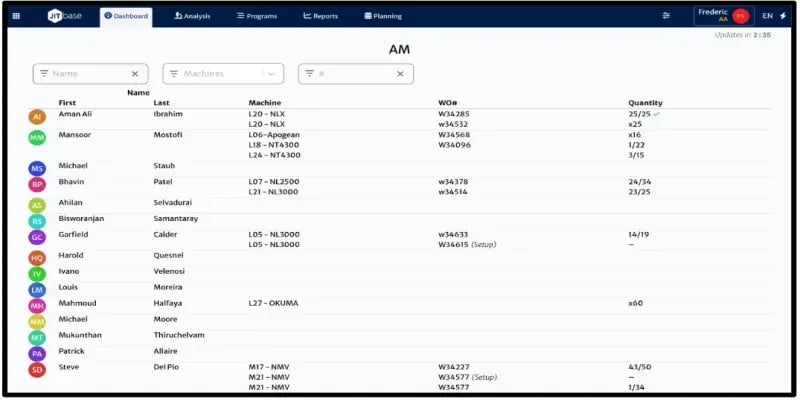Click quantity 43/50
Screen dimensions: 800x400
coord(640,367)
